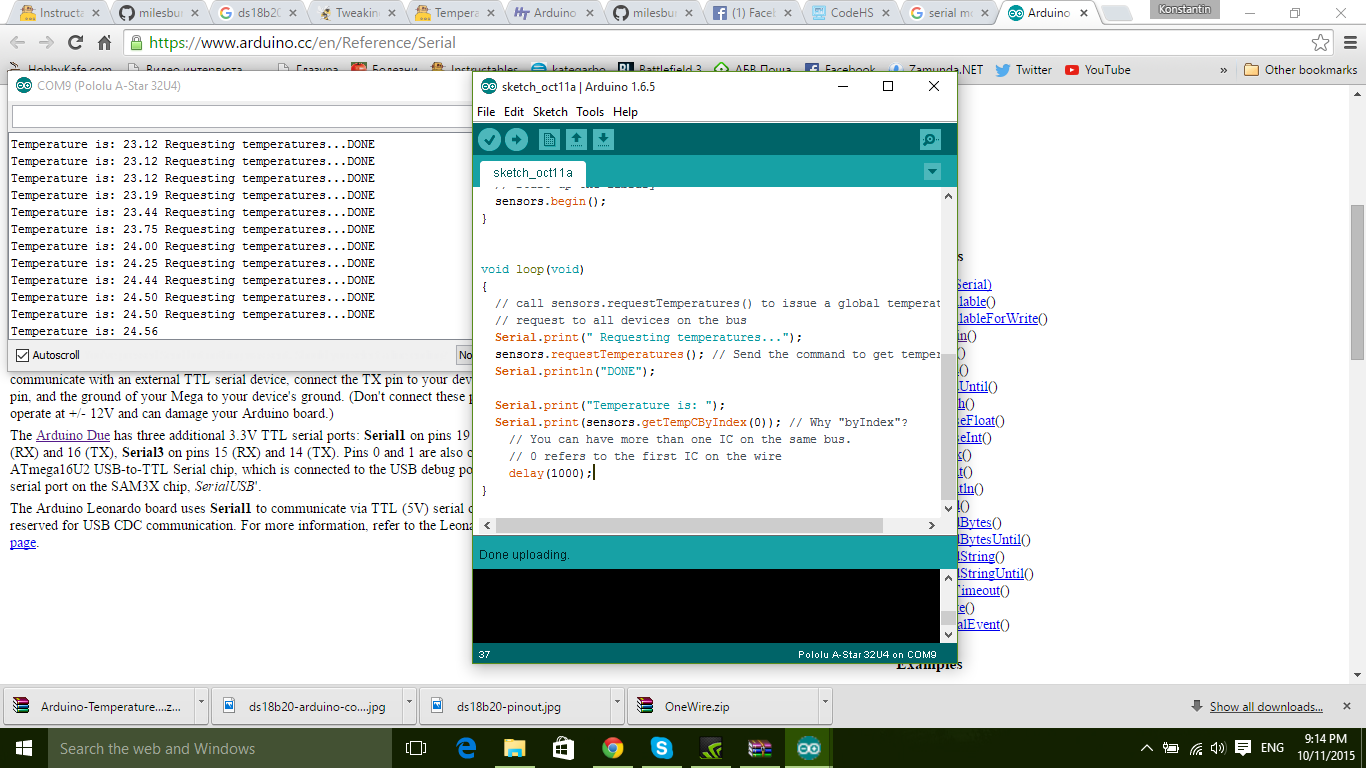Open Skype from the taskbar

(661, 748)
